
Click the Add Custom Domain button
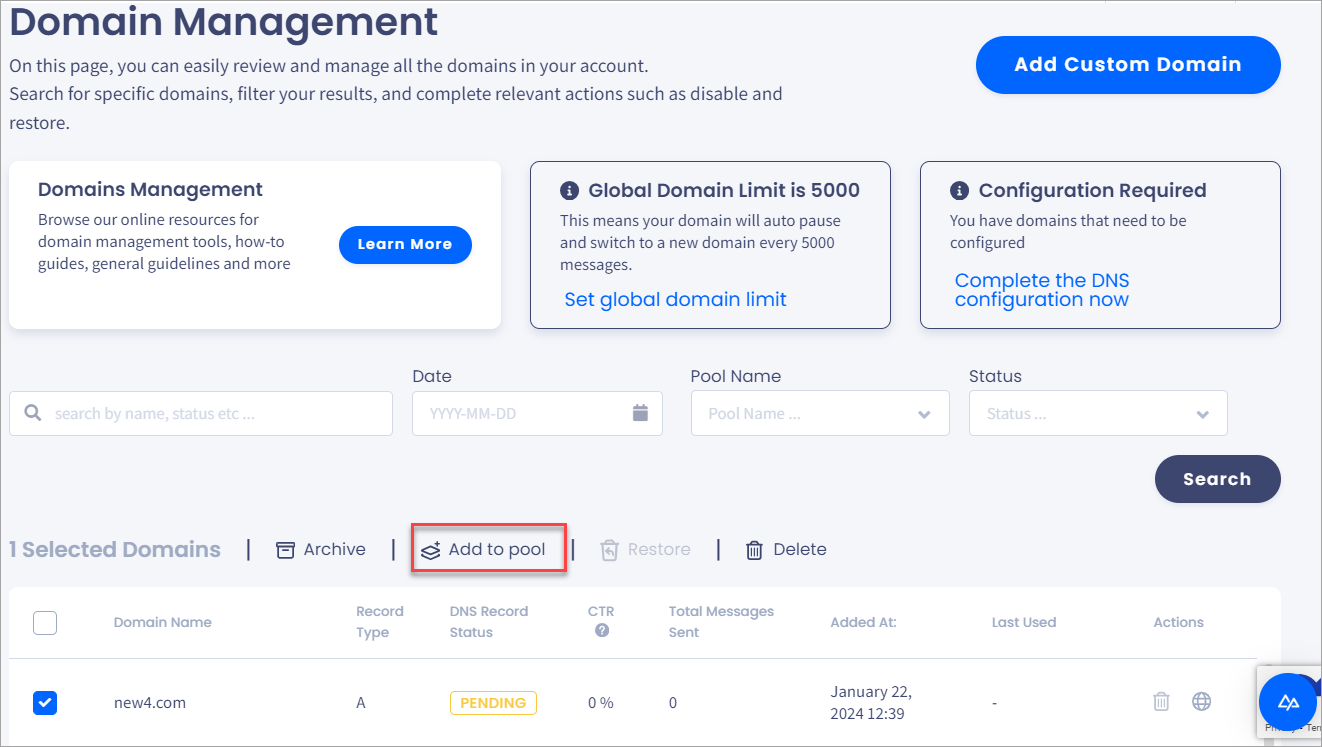tap(1128, 65)
